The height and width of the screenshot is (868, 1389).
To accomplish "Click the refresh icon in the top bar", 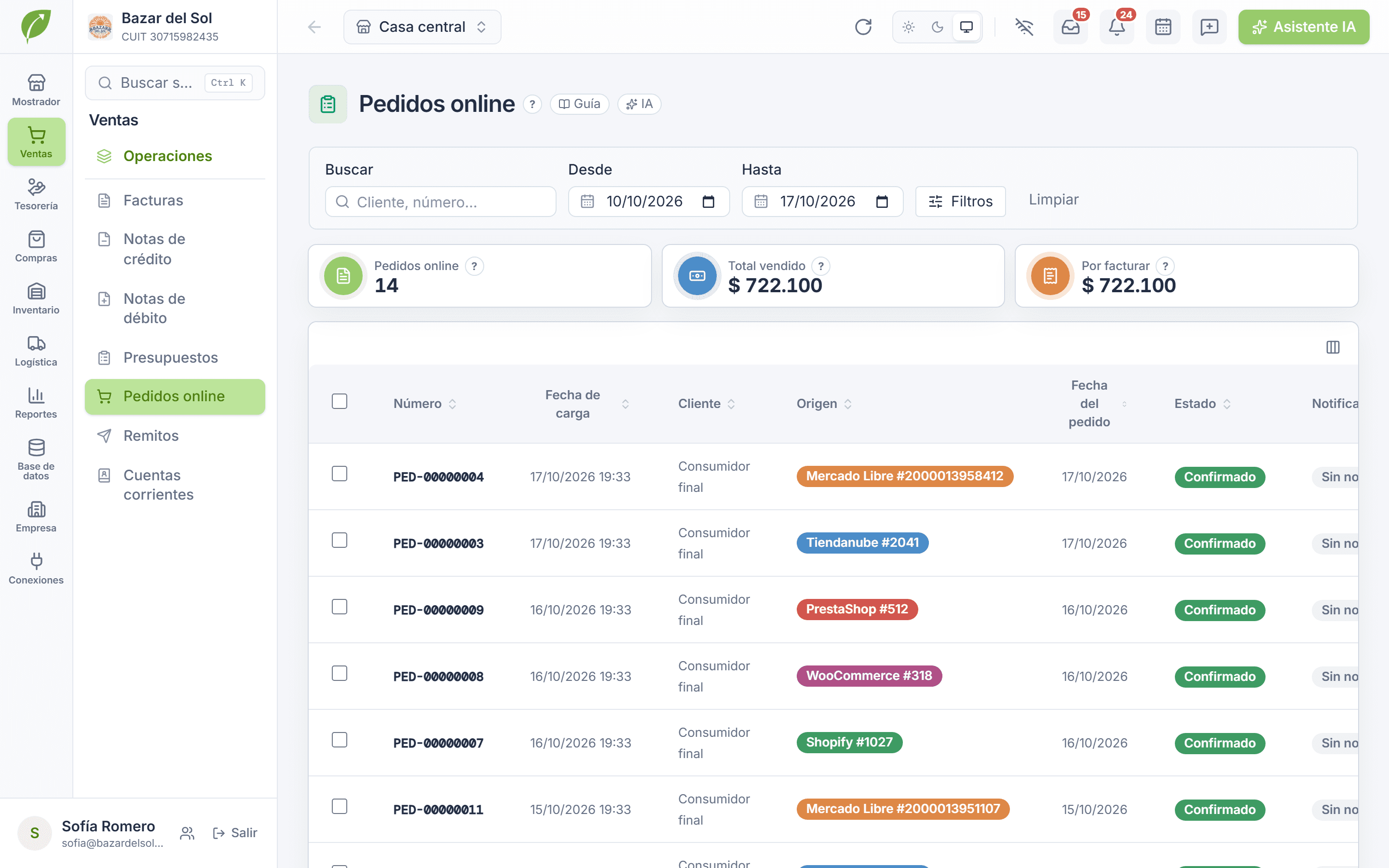I will (863, 27).
